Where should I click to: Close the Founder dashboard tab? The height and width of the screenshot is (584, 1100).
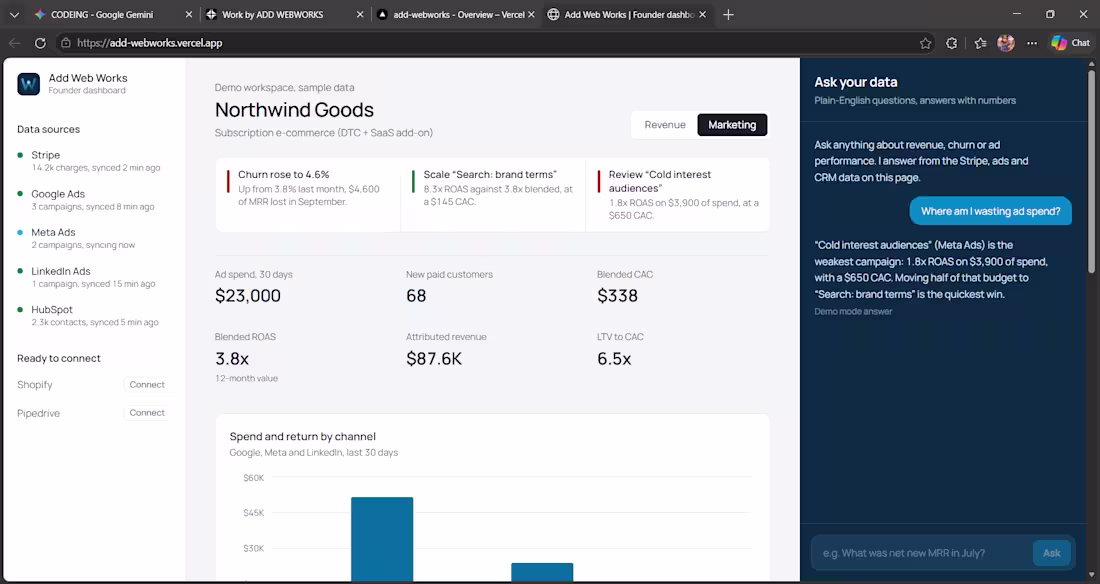(702, 15)
